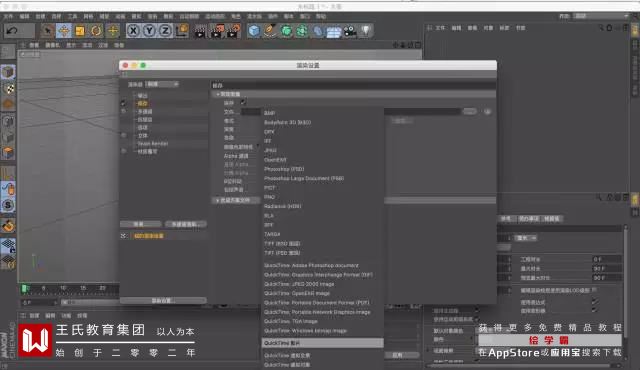Choose Photoshop Large Document (PSB) format
The image size is (640, 370).
click(304, 178)
